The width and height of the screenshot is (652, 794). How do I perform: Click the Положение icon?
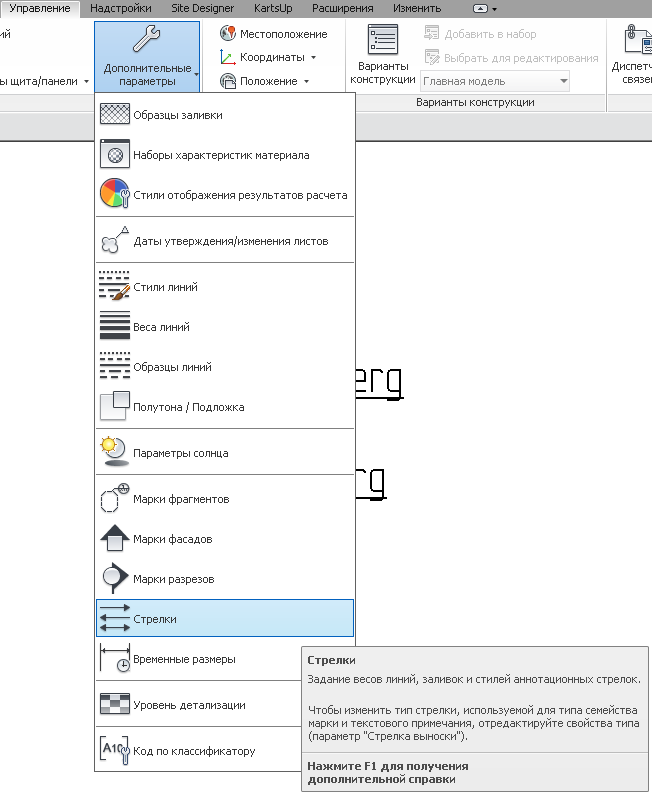[x=228, y=81]
